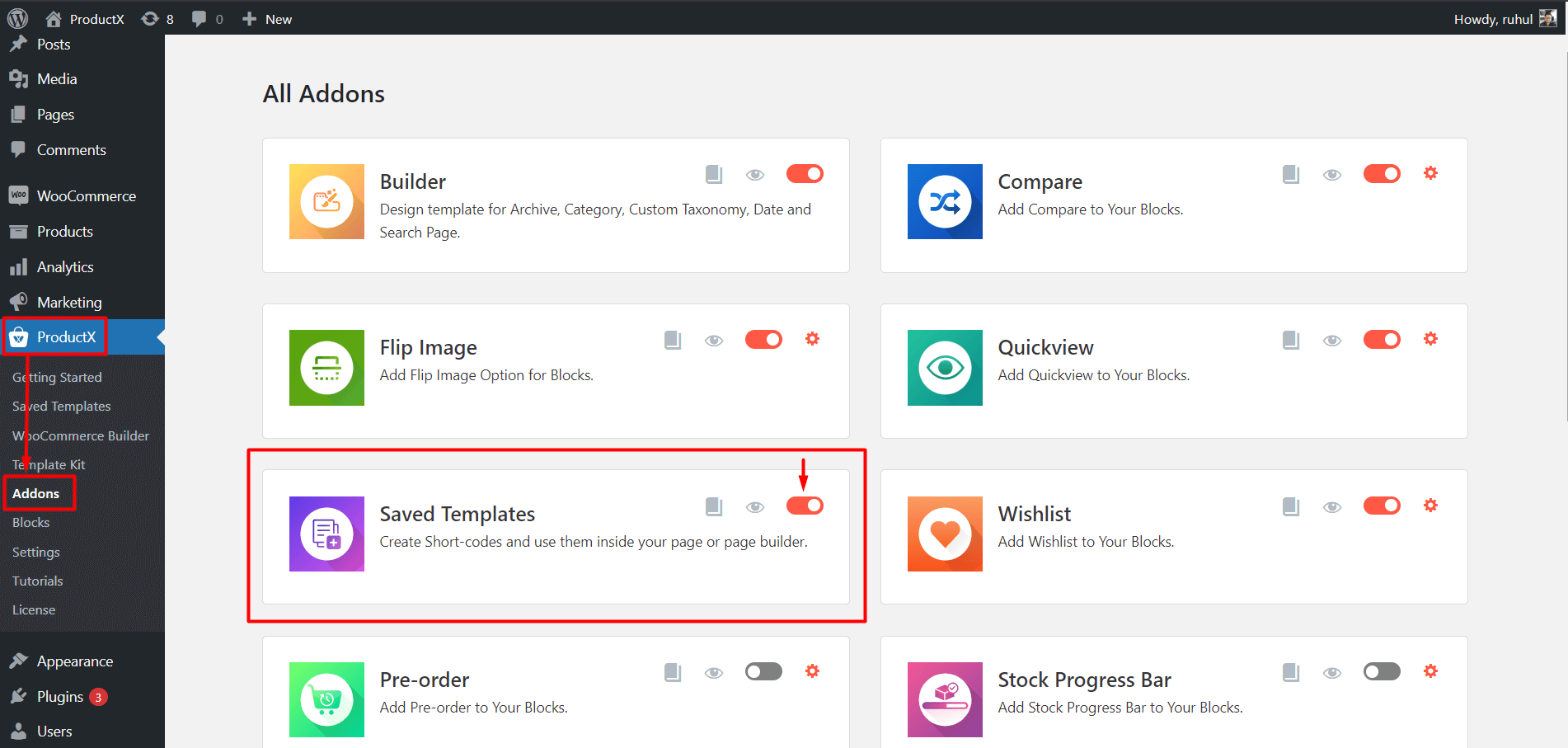Open Analytics sidebar menu

[x=82, y=267]
